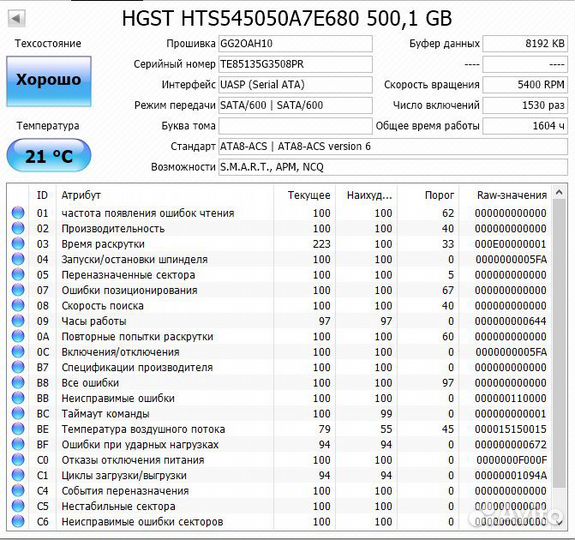Click status orb for attribute C0
The image size is (575, 540).
pyautogui.click(x=18, y=459)
